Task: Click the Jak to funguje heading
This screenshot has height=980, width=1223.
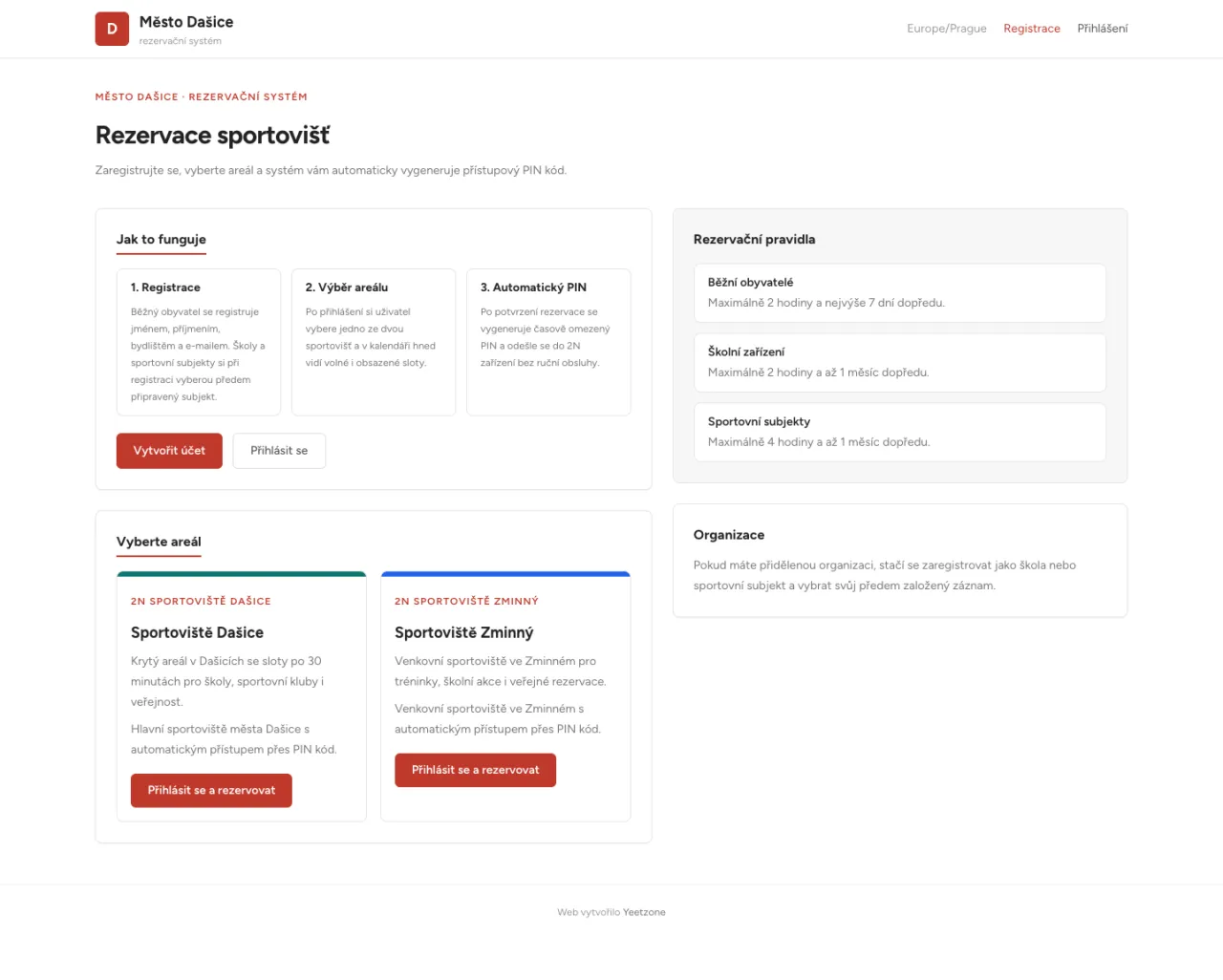Action: point(161,240)
